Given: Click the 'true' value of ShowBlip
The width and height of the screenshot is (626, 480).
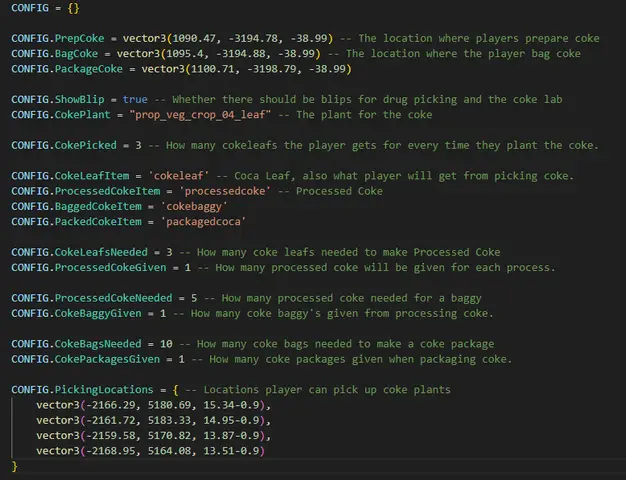Looking at the screenshot, I should pyautogui.click(x=135, y=99).
